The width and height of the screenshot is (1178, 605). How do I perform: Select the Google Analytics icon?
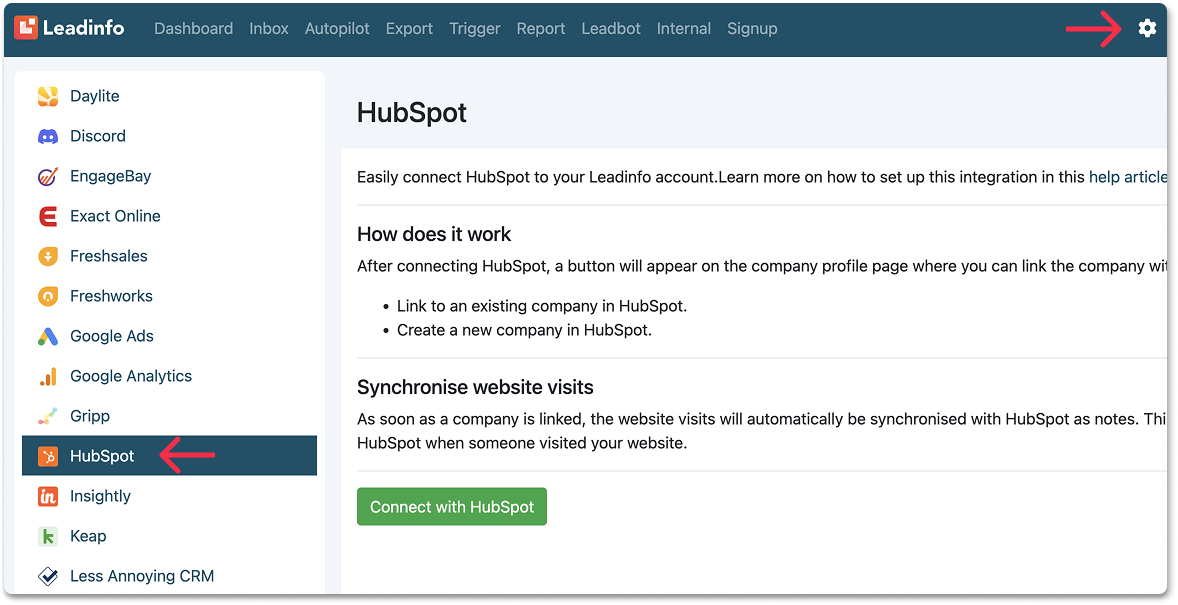[x=48, y=376]
